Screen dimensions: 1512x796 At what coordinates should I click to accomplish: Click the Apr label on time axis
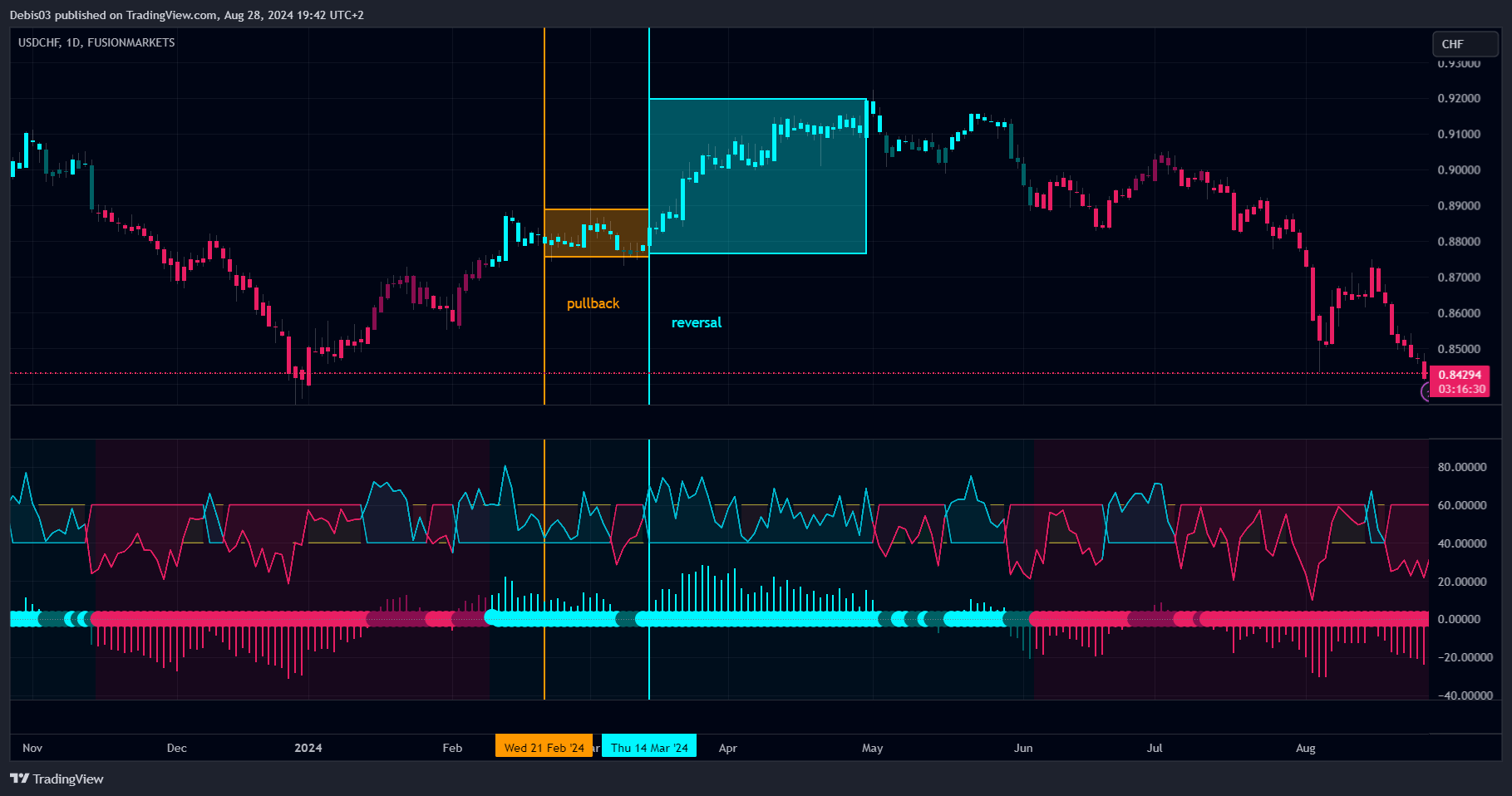coord(728,748)
